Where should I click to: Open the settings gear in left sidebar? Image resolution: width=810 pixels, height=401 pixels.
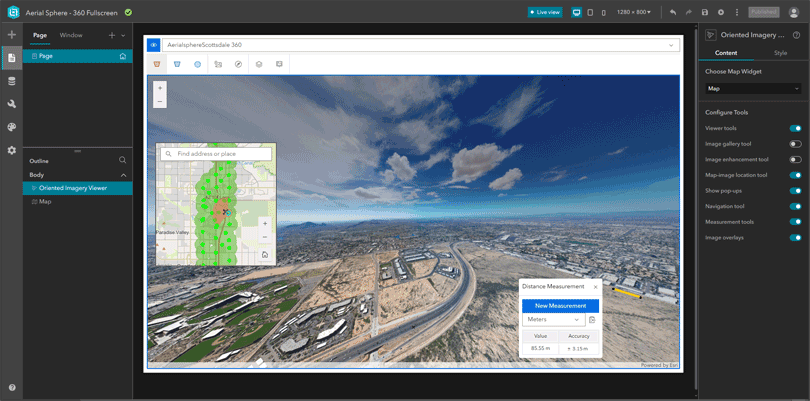(11, 150)
